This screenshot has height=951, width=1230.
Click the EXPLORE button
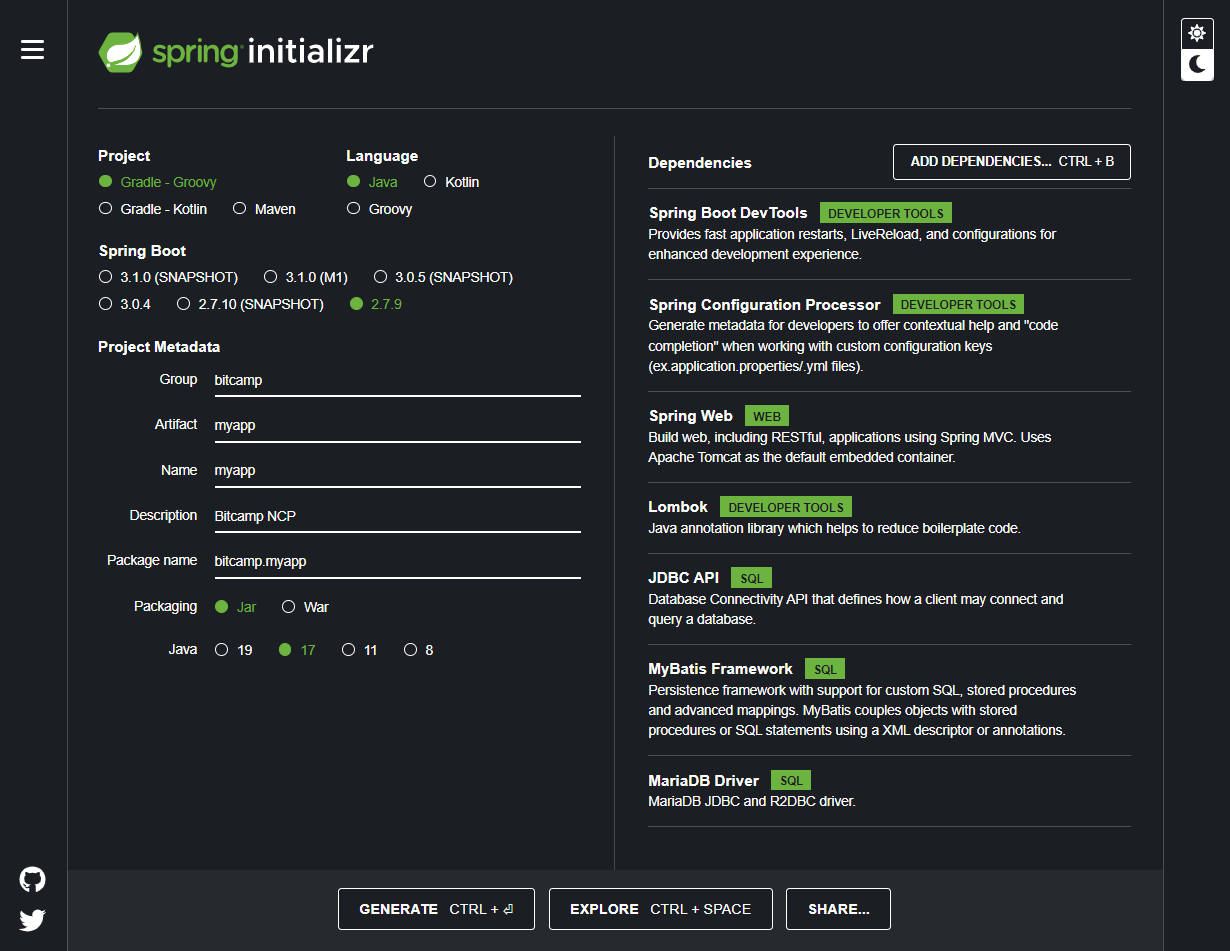tap(660, 909)
